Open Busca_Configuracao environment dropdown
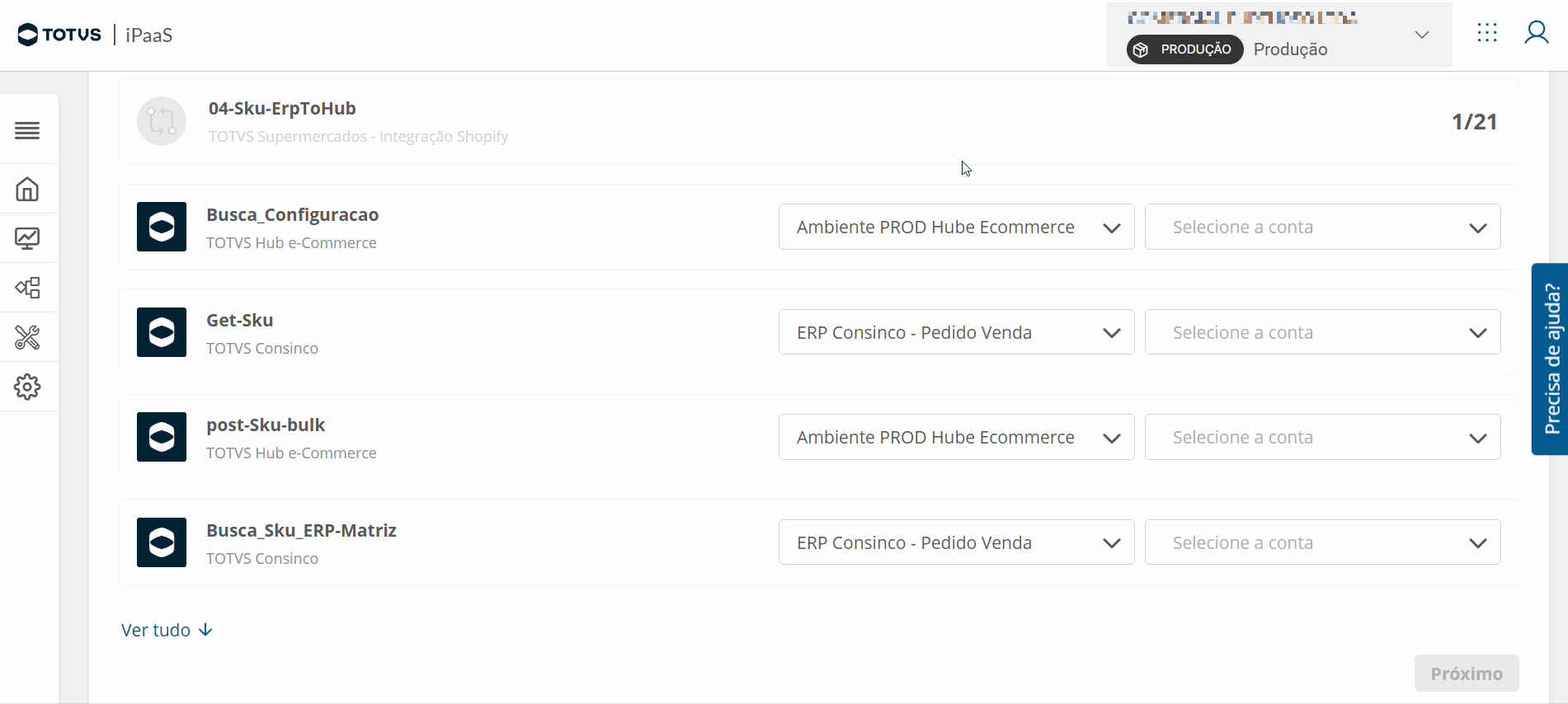Screen dimensions: 1568x704 coord(956,227)
